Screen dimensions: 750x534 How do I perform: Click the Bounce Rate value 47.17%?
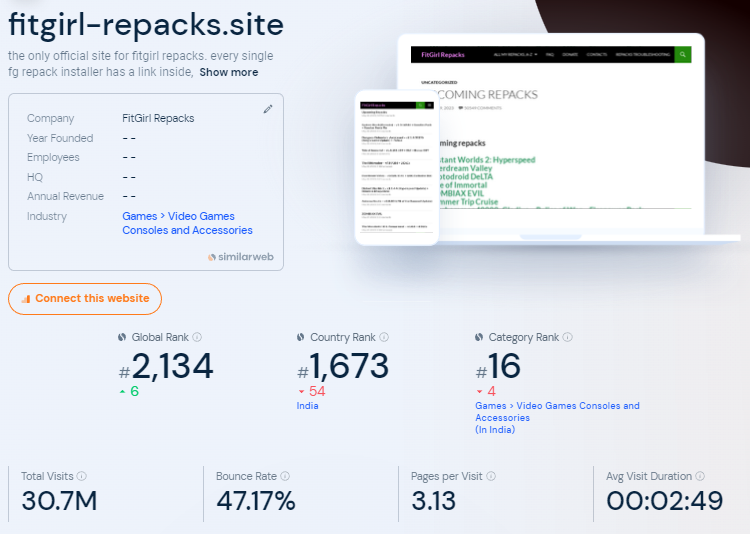[256, 501]
